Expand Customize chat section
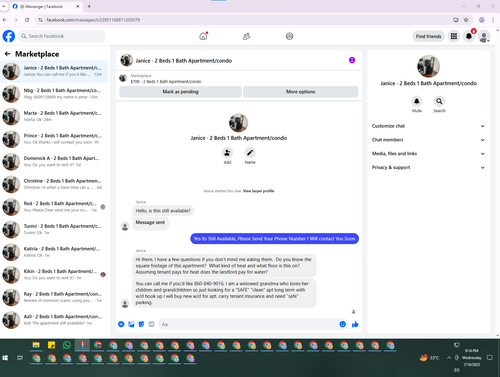The height and width of the screenshot is (377, 500). pyautogui.click(x=428, y=126)
